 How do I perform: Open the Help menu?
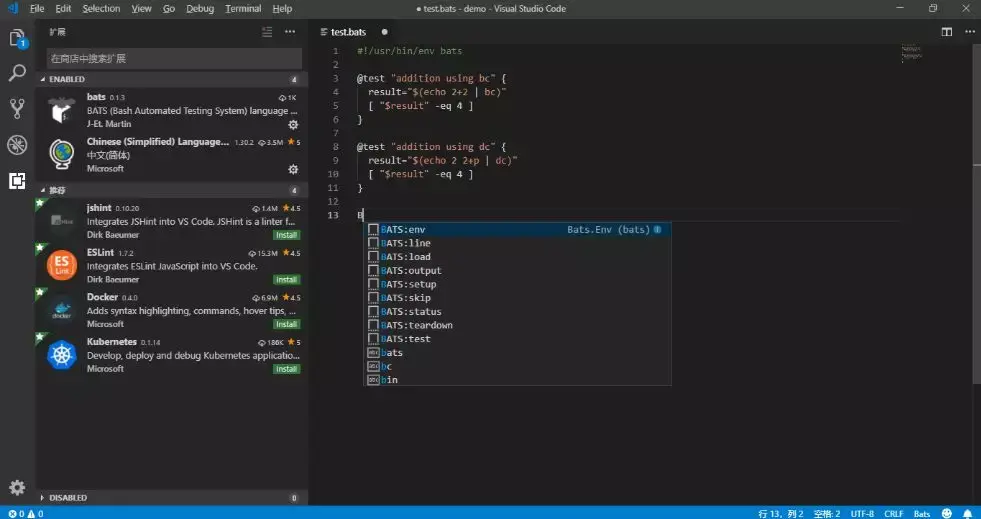coord(282,9)
